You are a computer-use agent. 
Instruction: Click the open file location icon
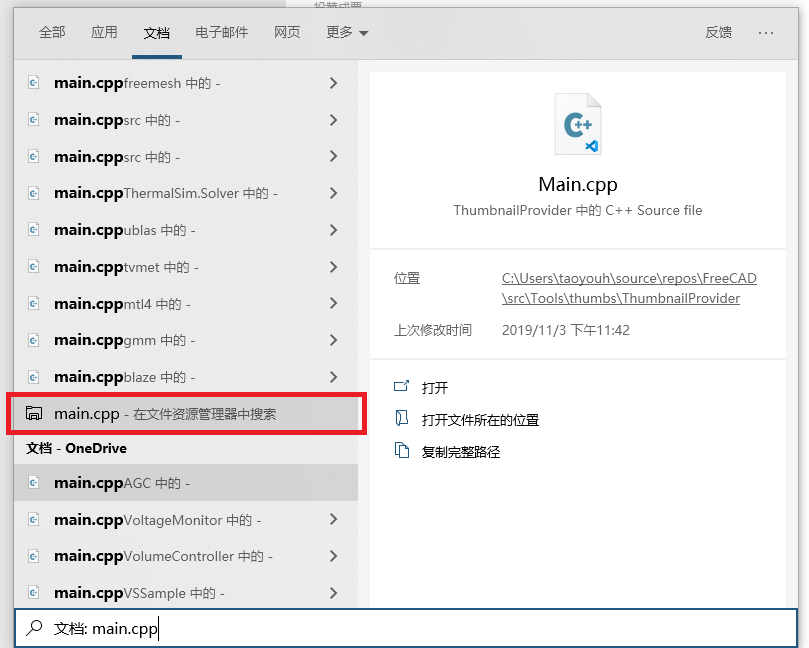[x=401, y=418]
